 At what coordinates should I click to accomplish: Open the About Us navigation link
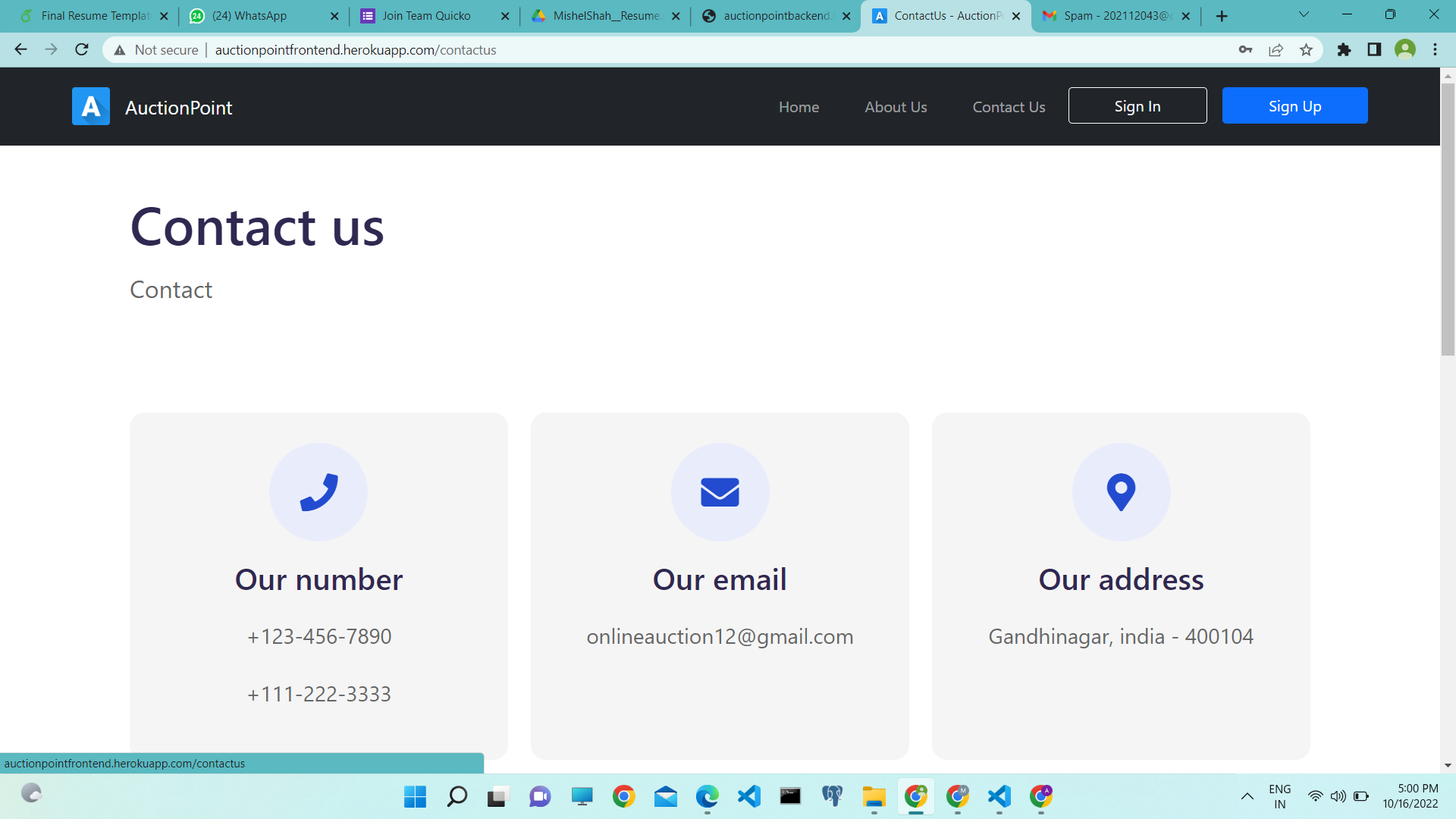896,107
